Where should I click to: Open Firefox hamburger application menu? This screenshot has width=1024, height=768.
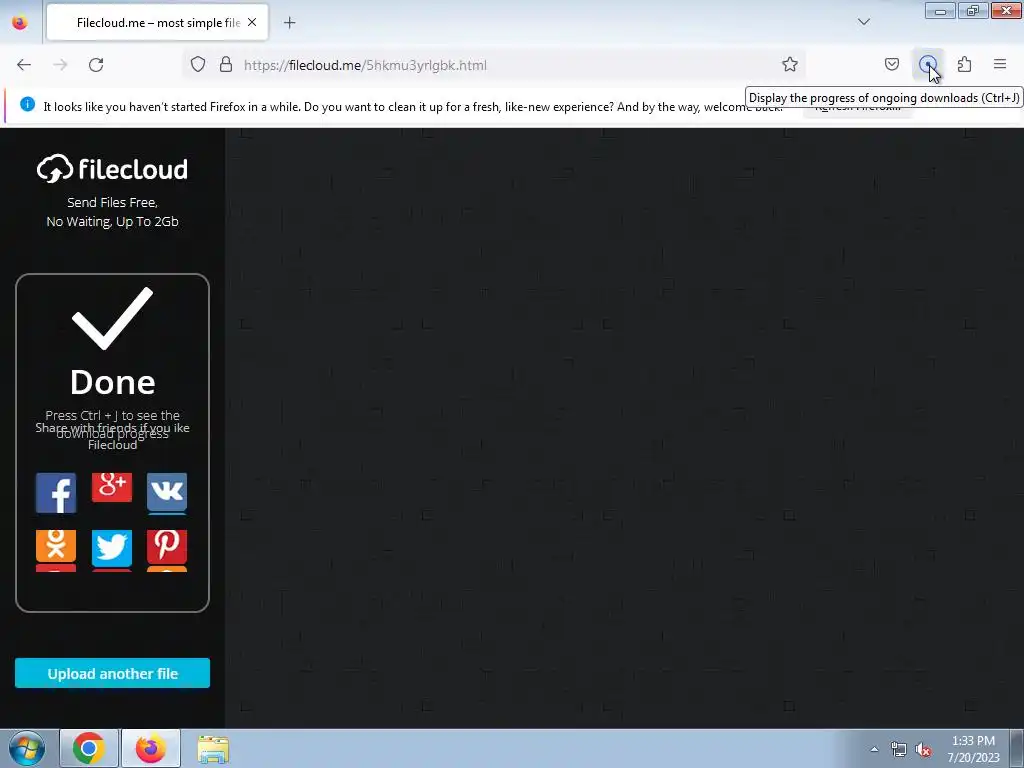1000,65
